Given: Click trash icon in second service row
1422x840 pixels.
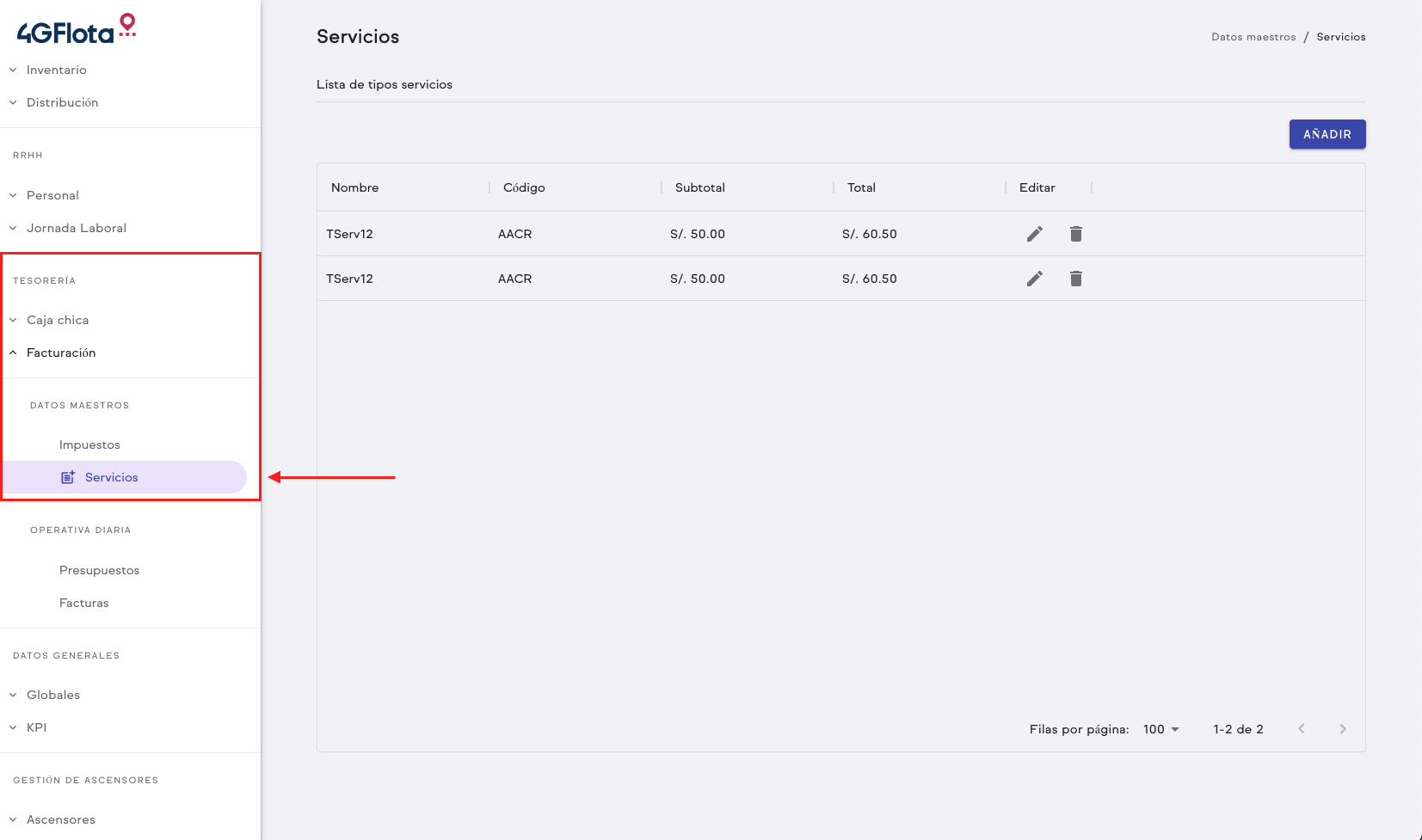Looking at the screenshot, I should click(1075, 279).
